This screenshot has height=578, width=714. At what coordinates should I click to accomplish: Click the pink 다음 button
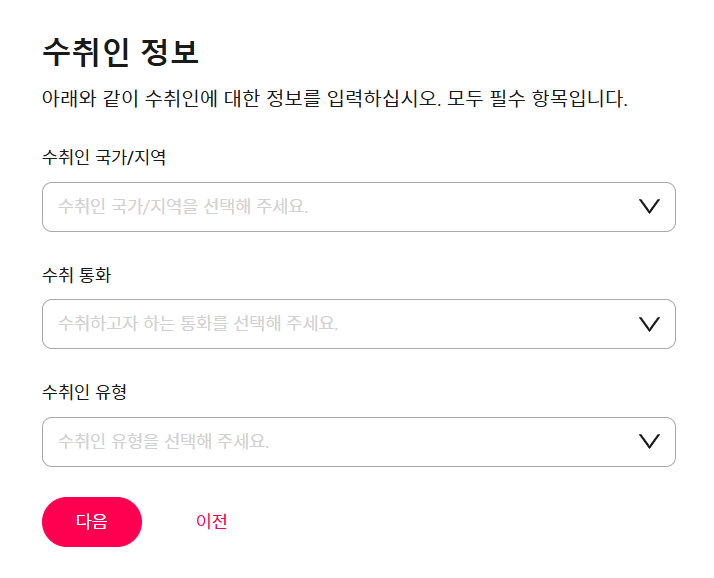point(92,522)
